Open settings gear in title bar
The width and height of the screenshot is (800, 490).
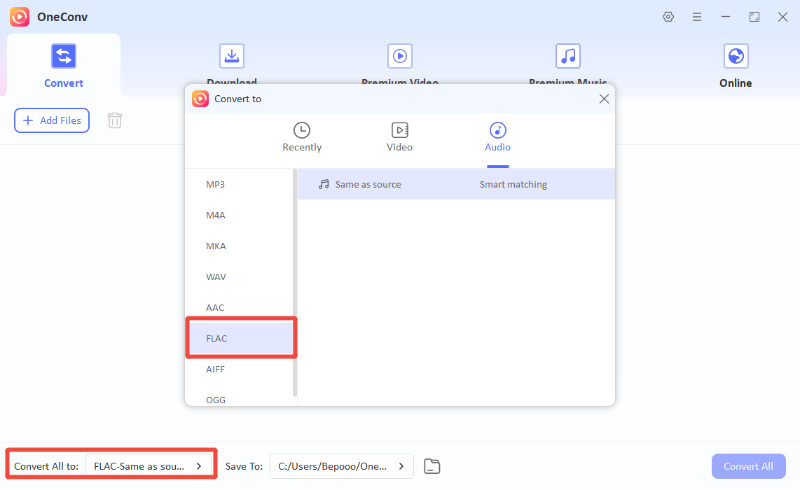tap(668, 17)
